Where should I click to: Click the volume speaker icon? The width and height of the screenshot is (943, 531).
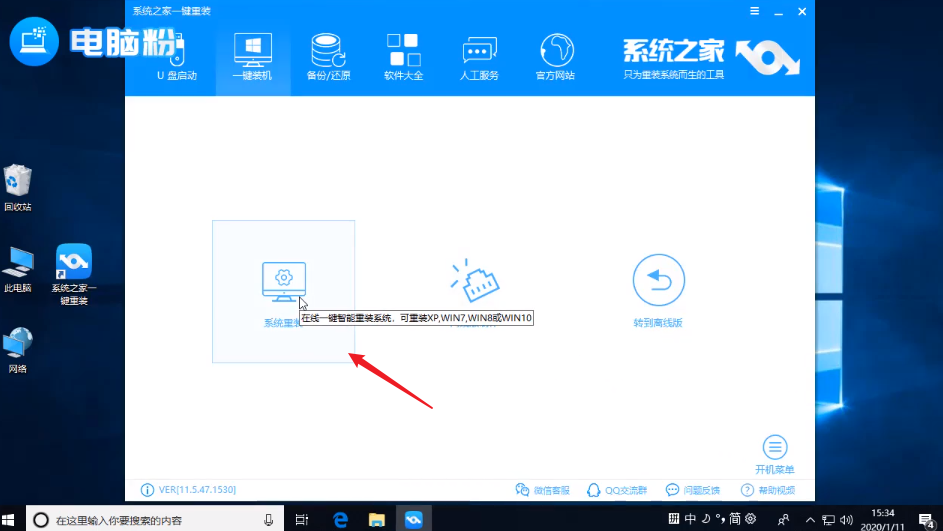point(846,520)
